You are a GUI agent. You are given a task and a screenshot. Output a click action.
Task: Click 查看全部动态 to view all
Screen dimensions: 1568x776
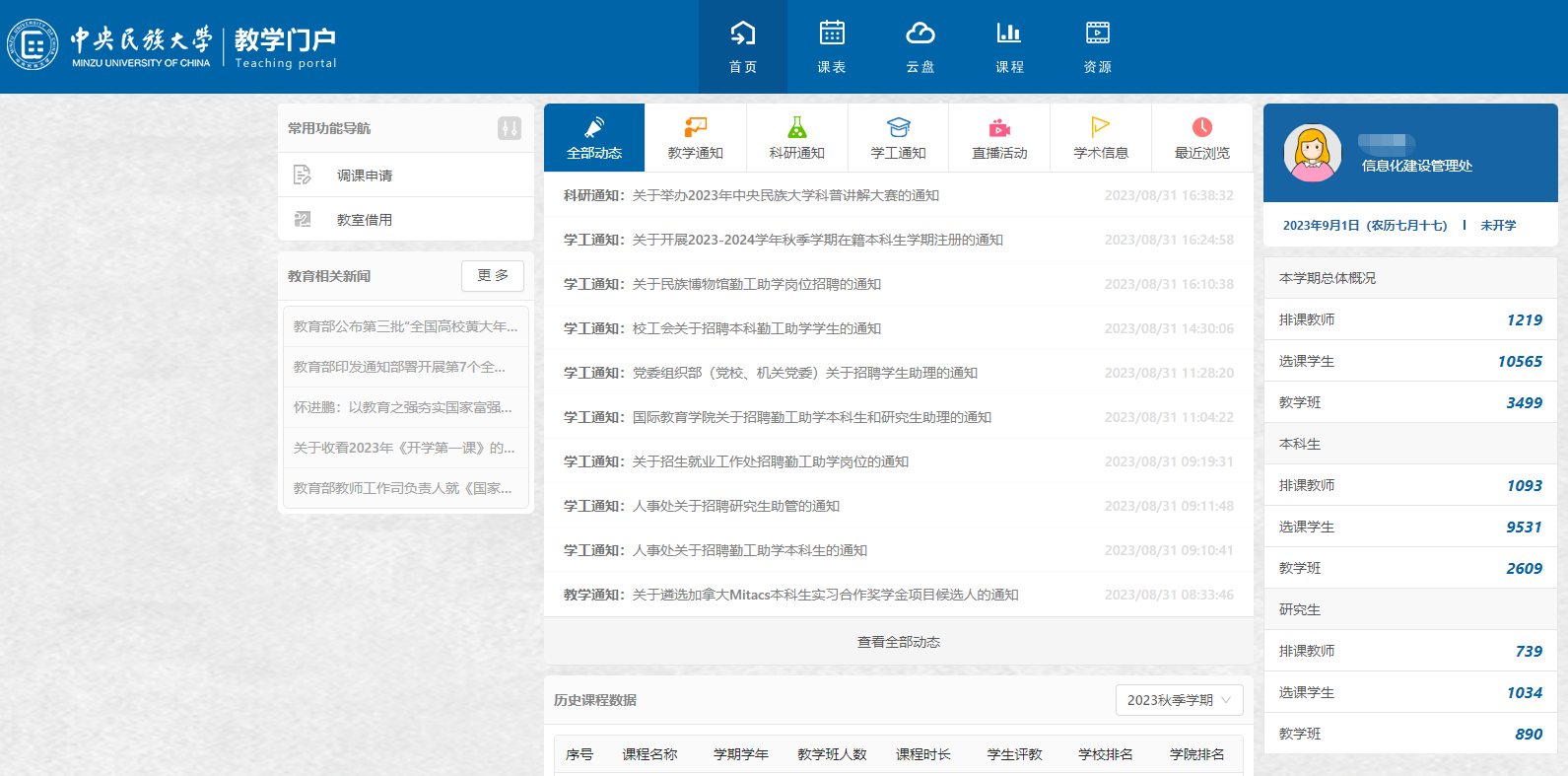[x=899, y=642]
